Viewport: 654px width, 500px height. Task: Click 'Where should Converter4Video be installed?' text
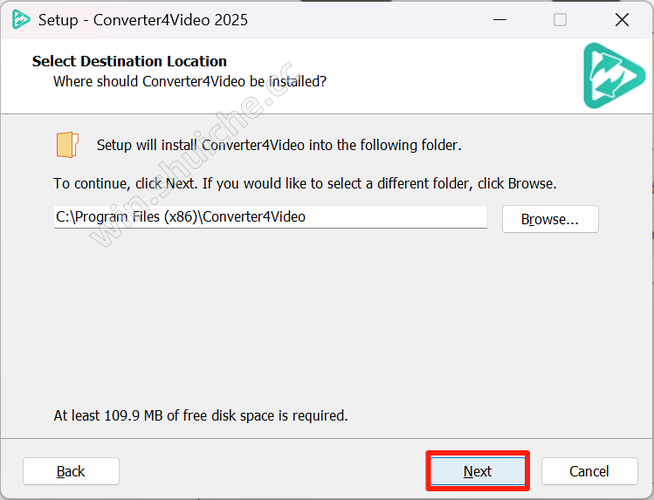[190, 81]
